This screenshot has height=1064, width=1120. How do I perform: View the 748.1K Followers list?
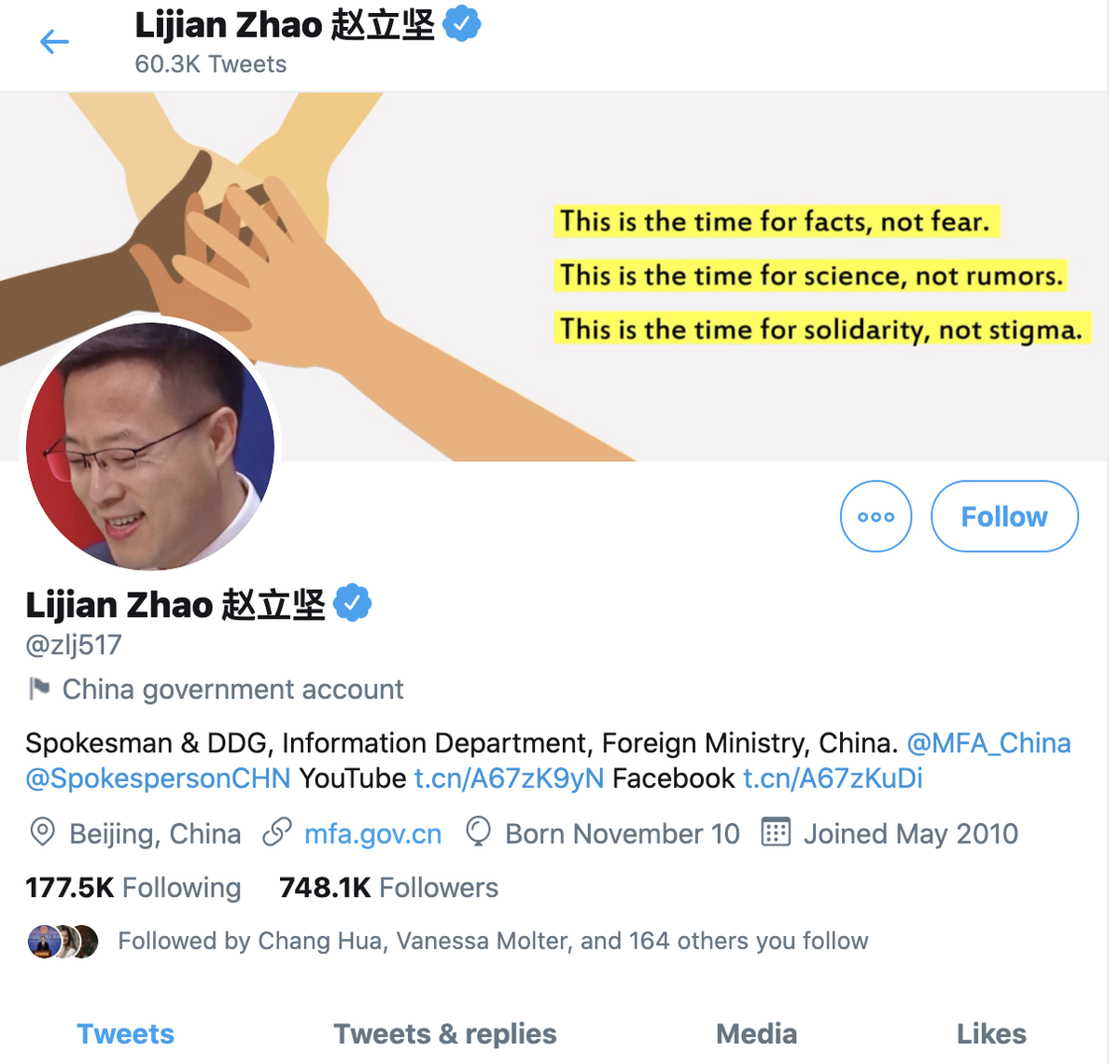pos(388,888)
